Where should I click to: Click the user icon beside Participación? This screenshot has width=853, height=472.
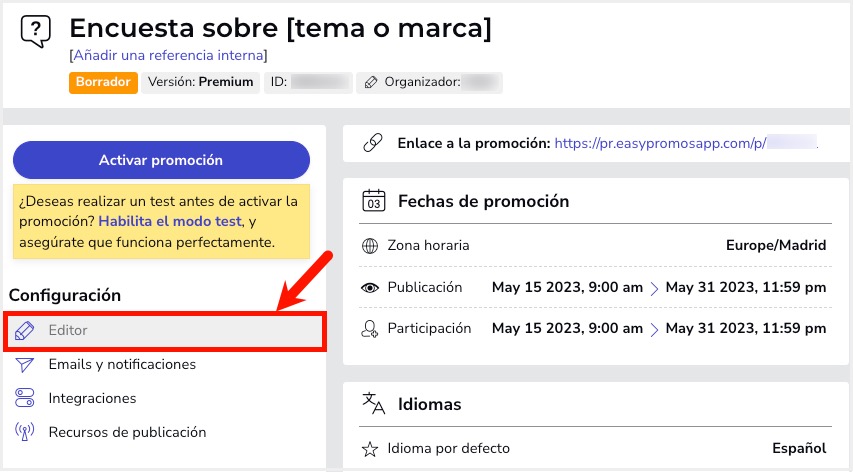tap(370, 328)
